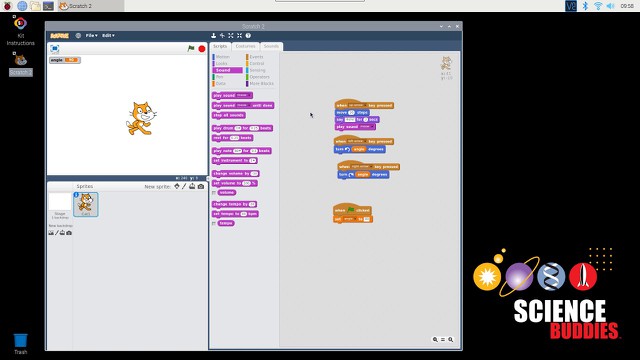640x360 pixels.
Task: Enable the tempo reporter checkbox
Action: [213, 223]
